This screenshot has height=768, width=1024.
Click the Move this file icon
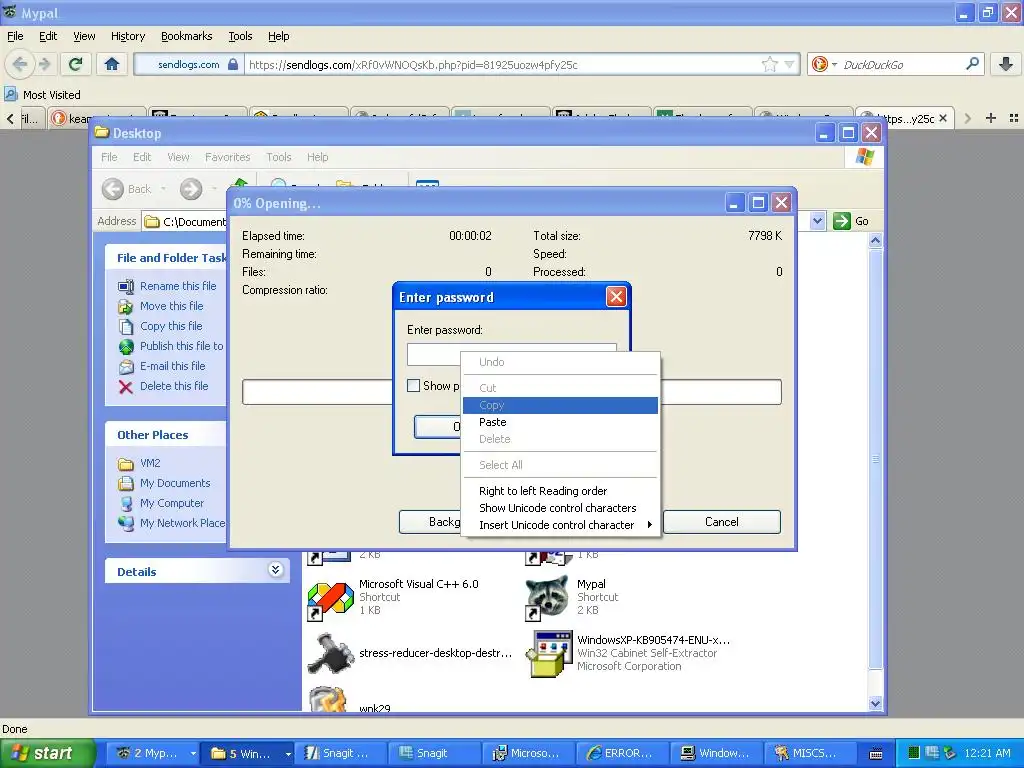tap(126, 306)
